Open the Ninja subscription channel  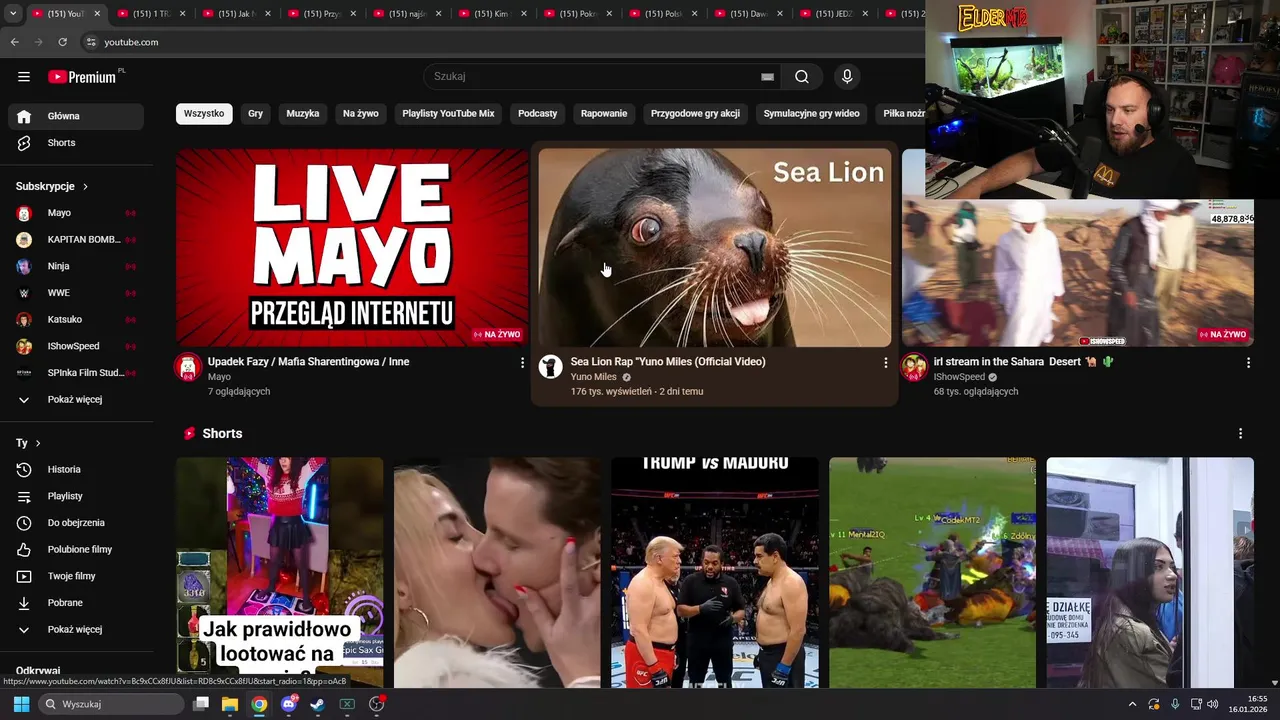[76, 266]
